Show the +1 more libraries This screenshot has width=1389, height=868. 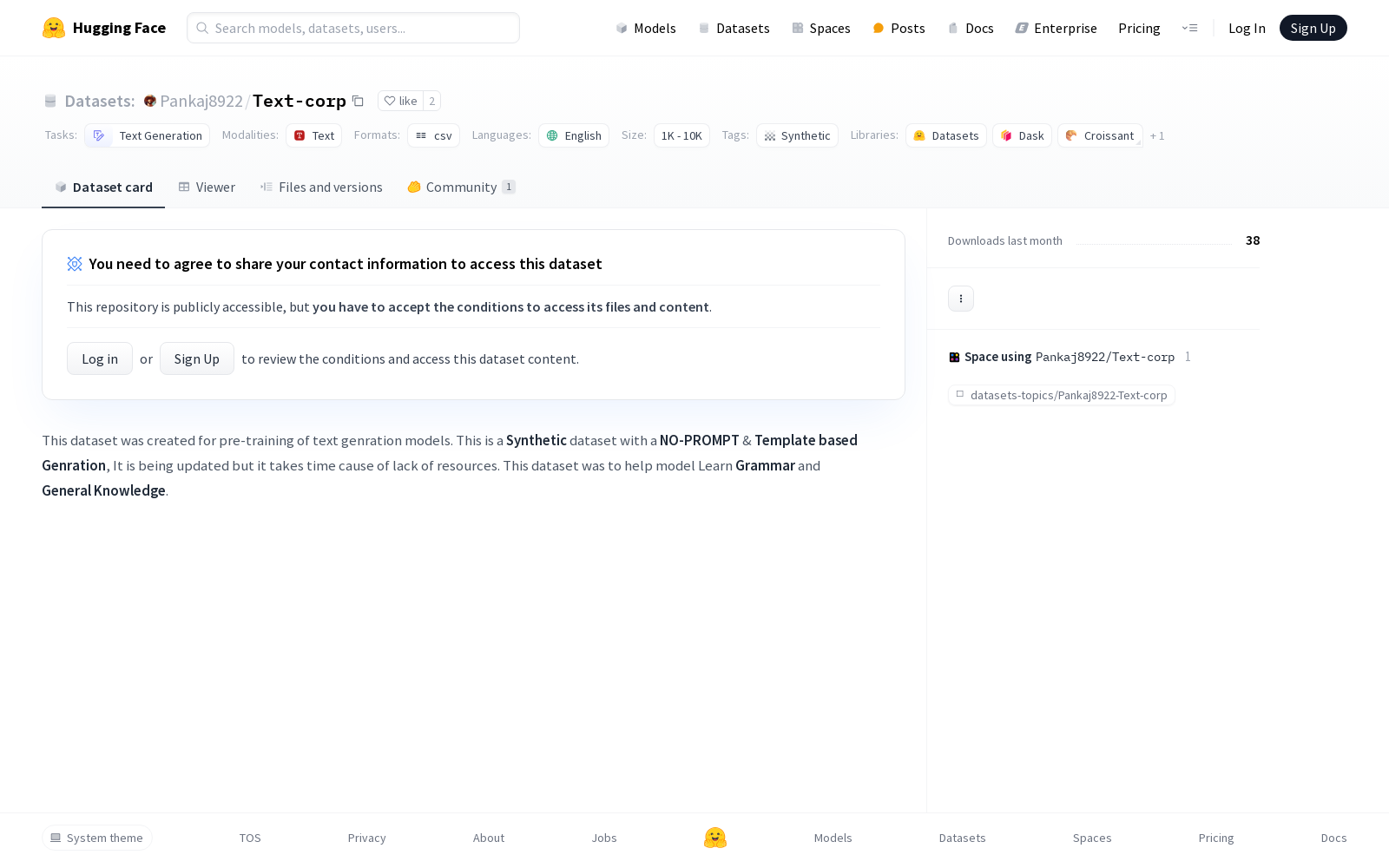[x=1157, y=135]
